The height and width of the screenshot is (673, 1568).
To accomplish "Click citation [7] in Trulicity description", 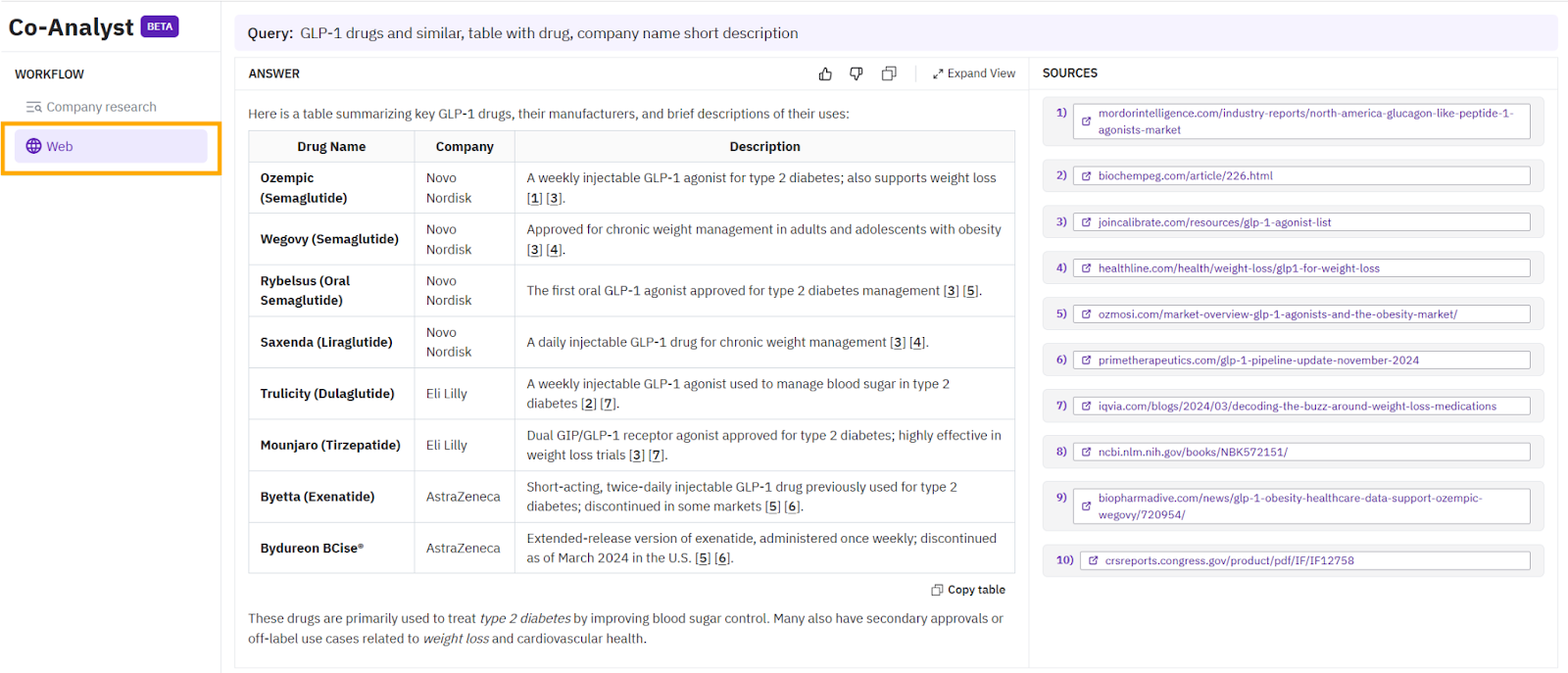I will coord(609,404).
